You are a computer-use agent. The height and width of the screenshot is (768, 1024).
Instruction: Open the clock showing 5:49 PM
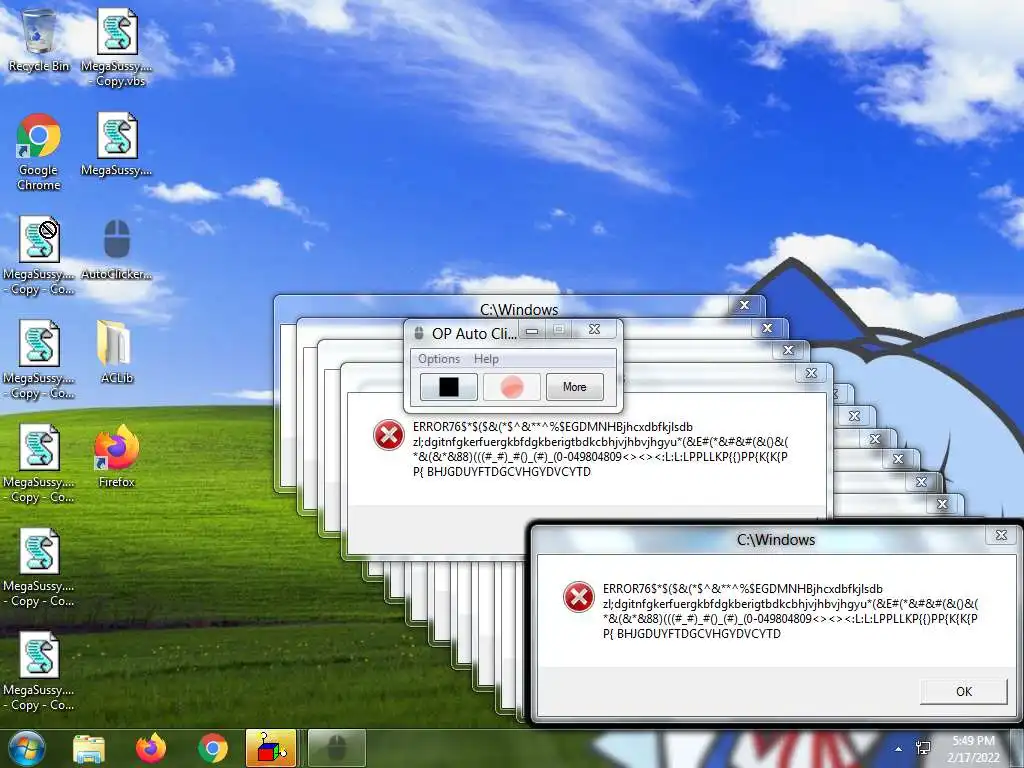(x=974, y=748)
